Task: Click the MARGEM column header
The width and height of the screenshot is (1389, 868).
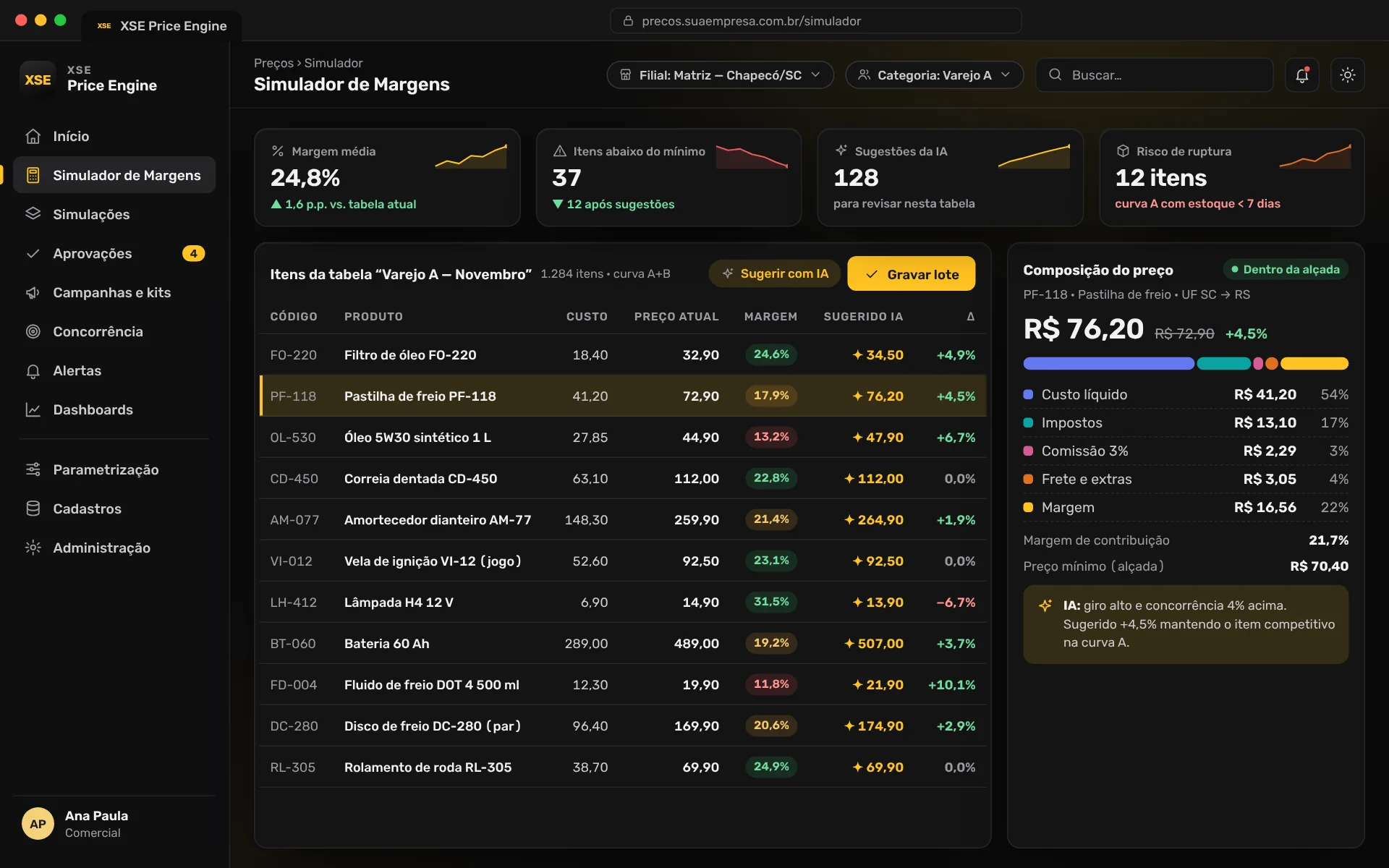Action: 770,316
